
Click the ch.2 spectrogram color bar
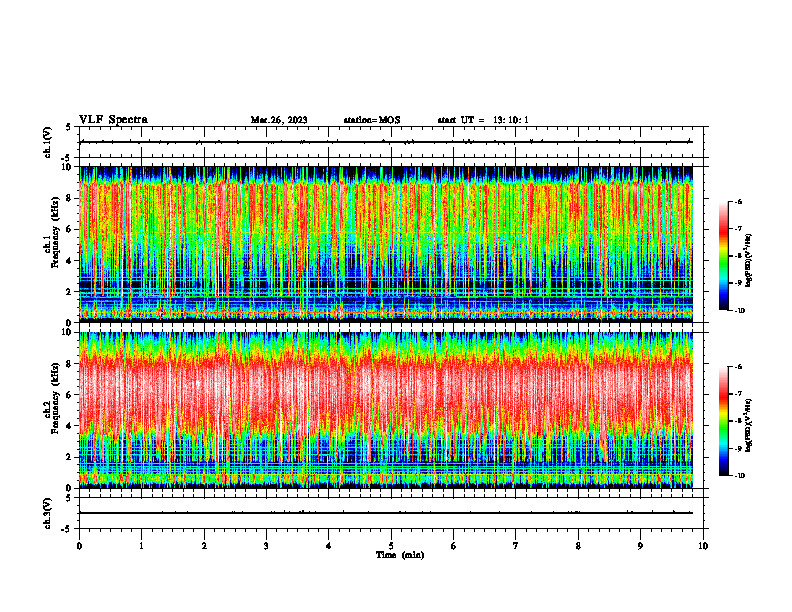pyautogui.click(x=723, y=421)
